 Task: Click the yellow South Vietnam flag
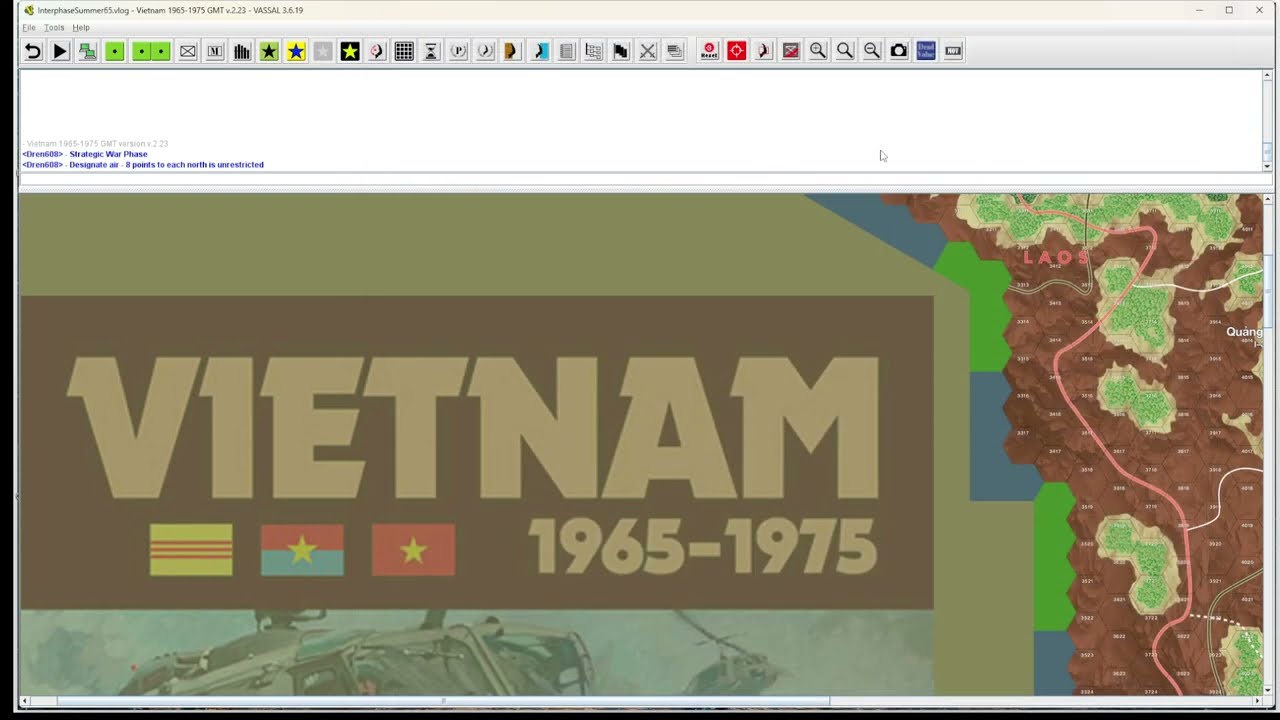(x=191, y=549)
